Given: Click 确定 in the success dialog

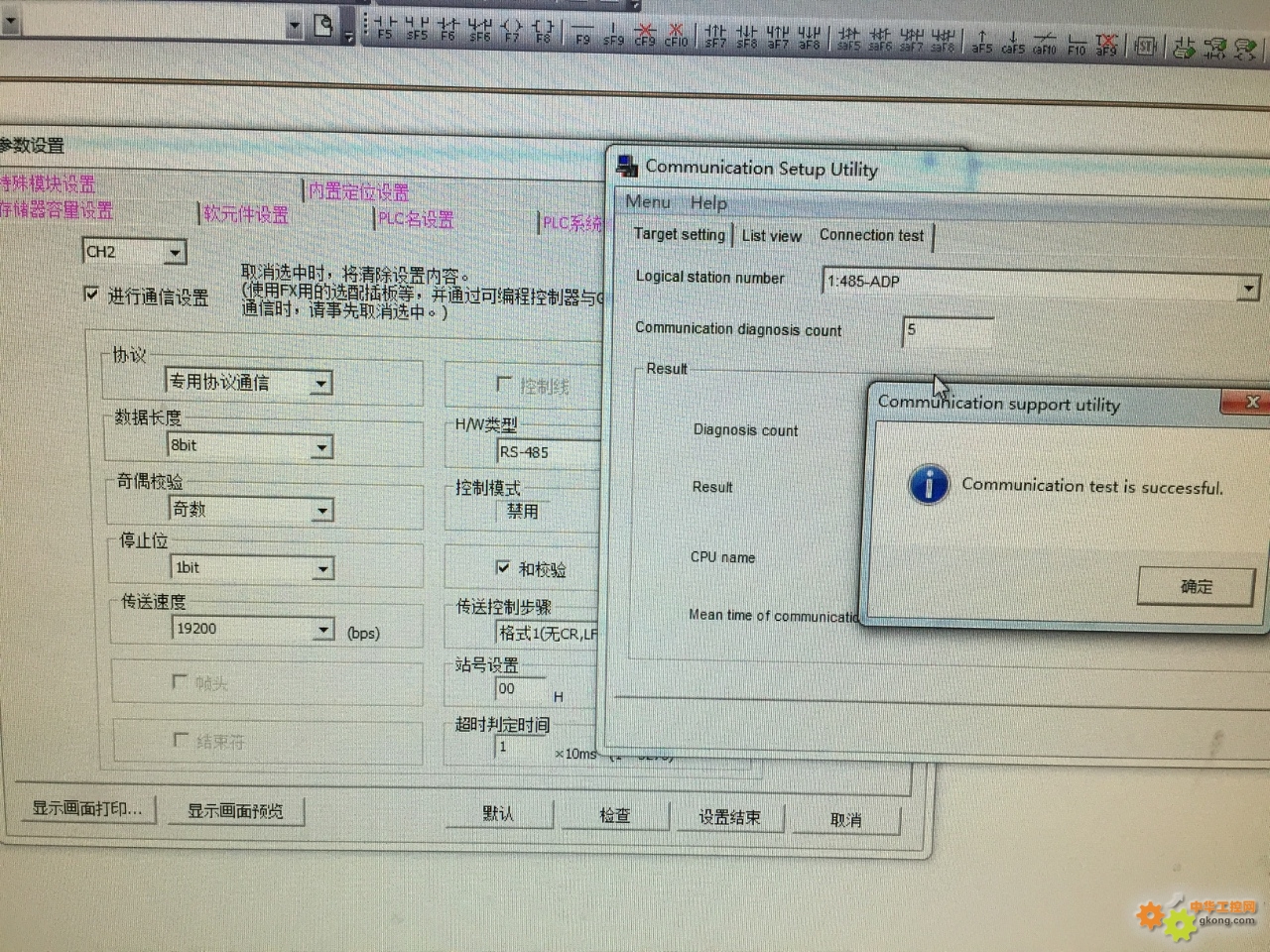Looking at the screenshot, I should pos(1197,586).
